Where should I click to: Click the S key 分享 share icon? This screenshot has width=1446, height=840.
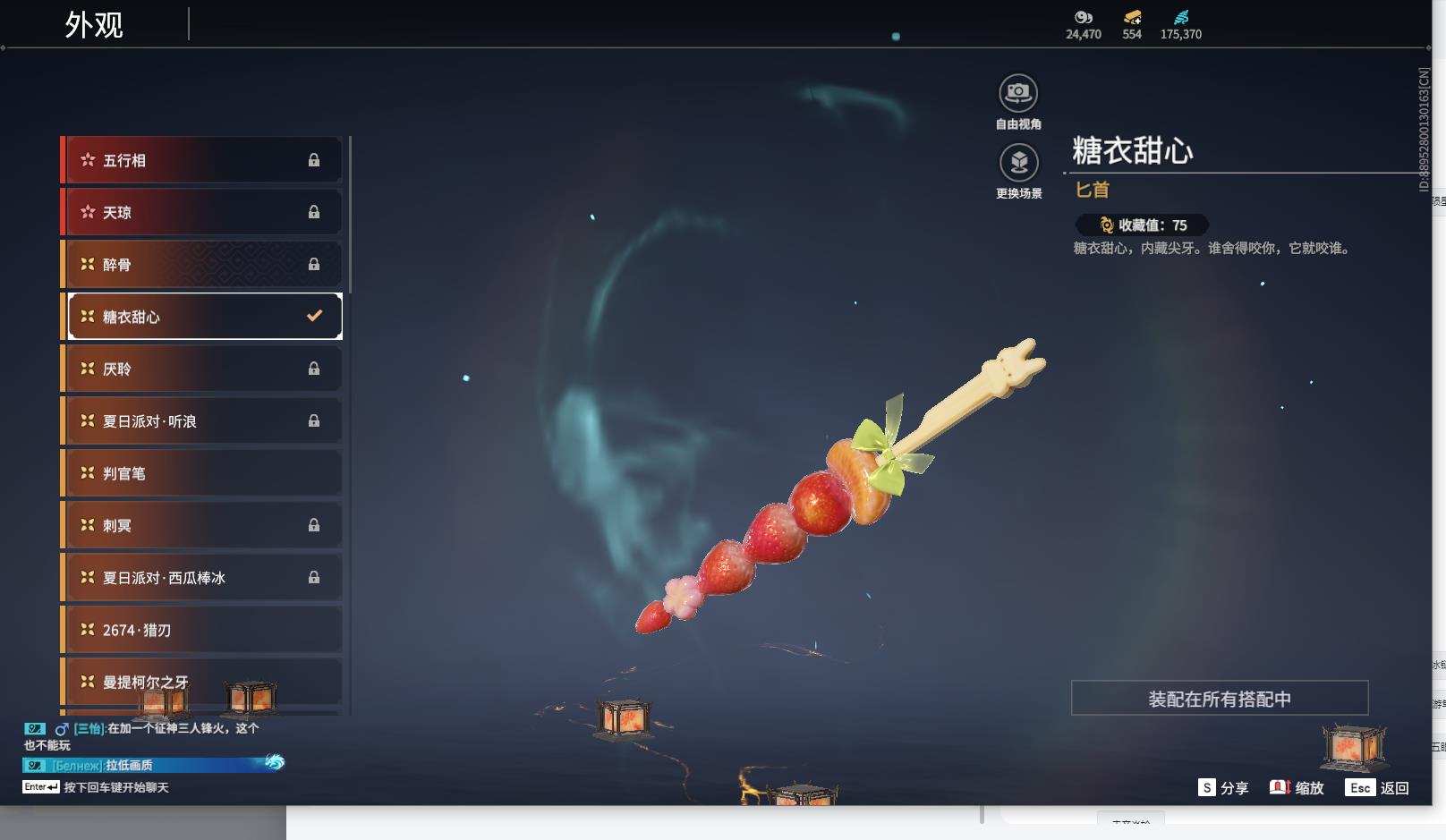pos(1207,787)
